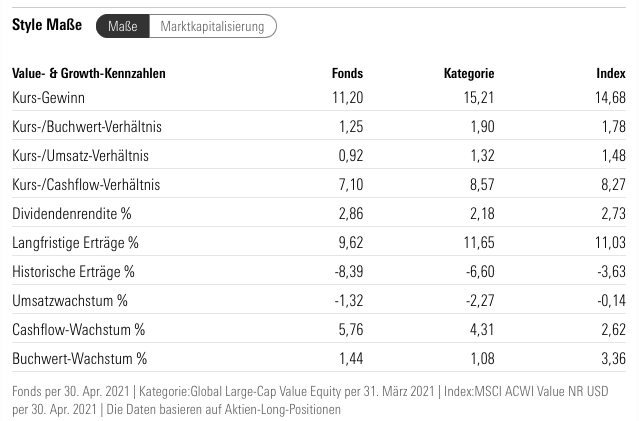The height and width of the screenshot is (421, 639).
Task: Click the Langfristige Erträge % row label
Action: point(75,243)
